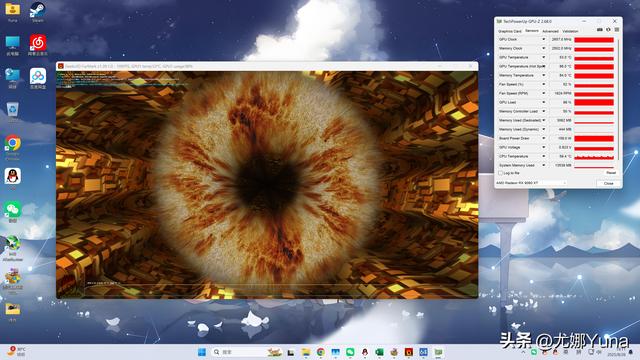Click the GPU Clock red graph
Image resolution: width=640 pixels, height=360 pixels.
pyautogui.click(x=594, y=40)
